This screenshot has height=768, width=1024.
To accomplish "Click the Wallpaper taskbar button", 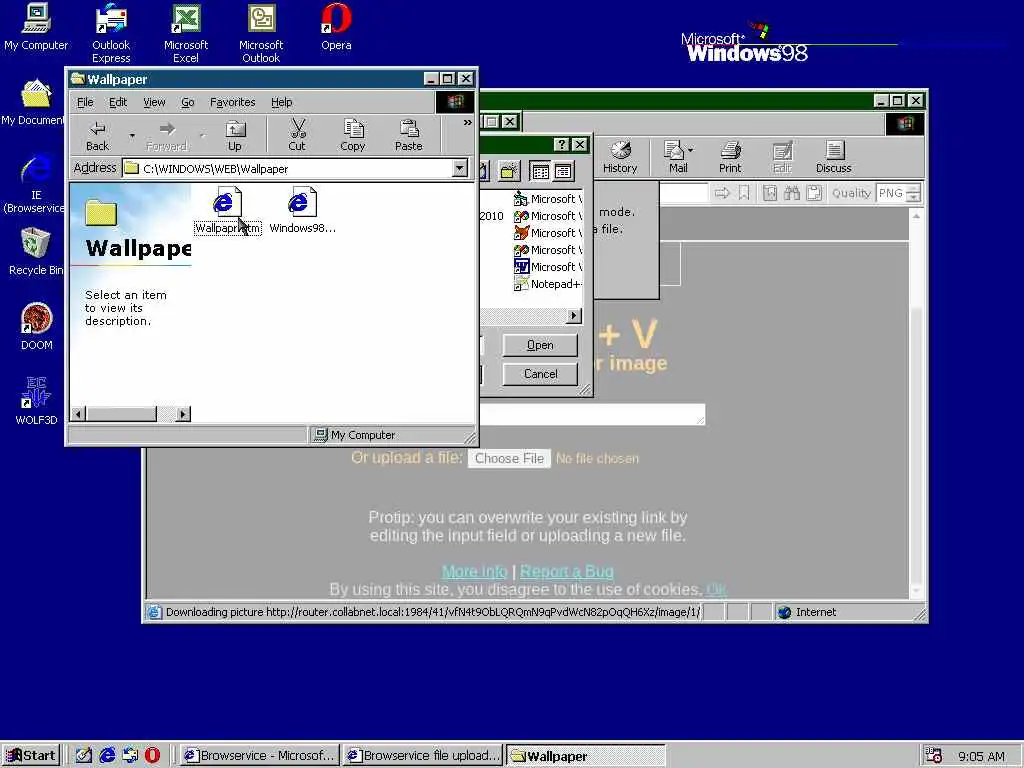I will coord(586,756).
